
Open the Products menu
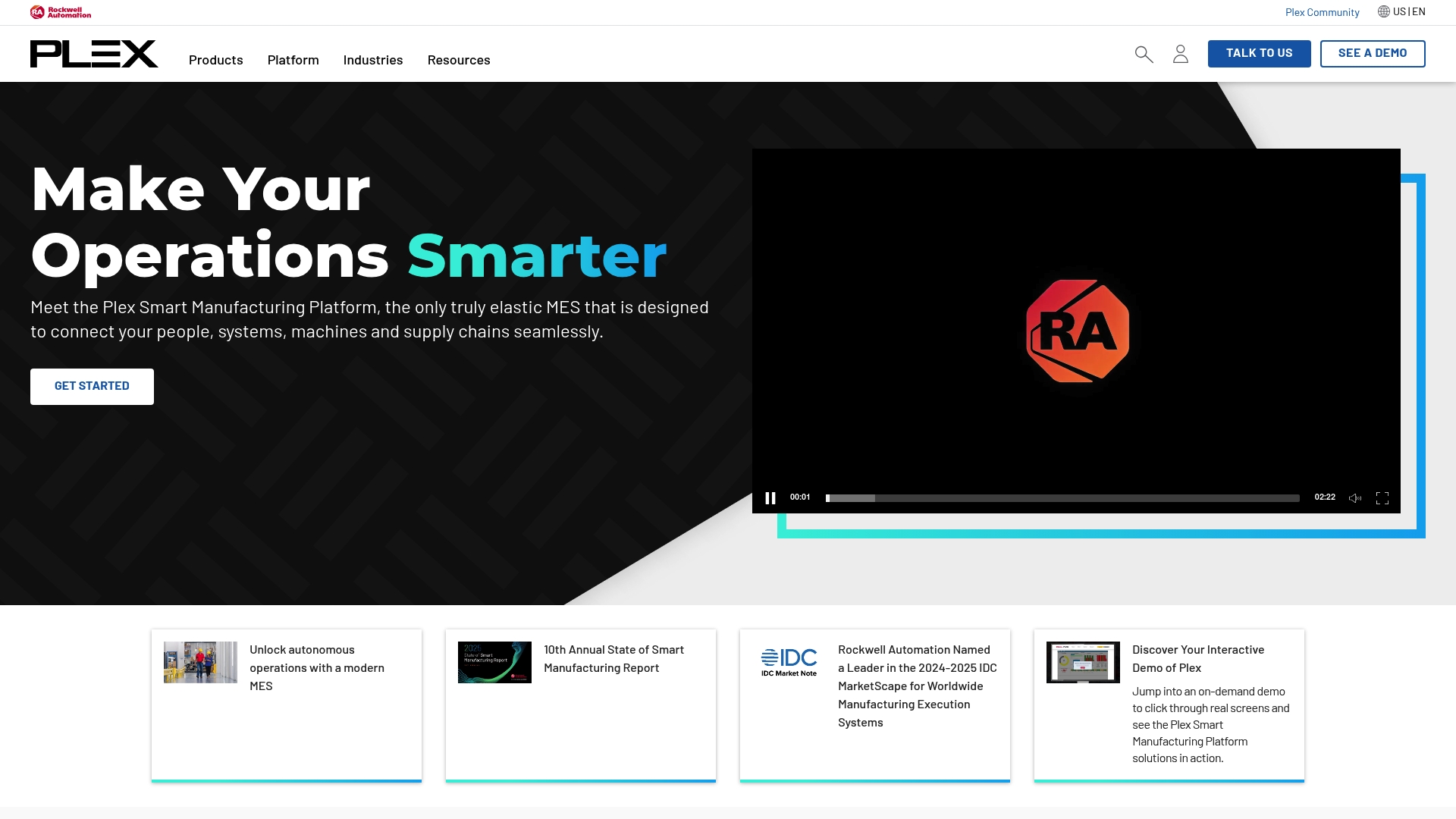215,60
